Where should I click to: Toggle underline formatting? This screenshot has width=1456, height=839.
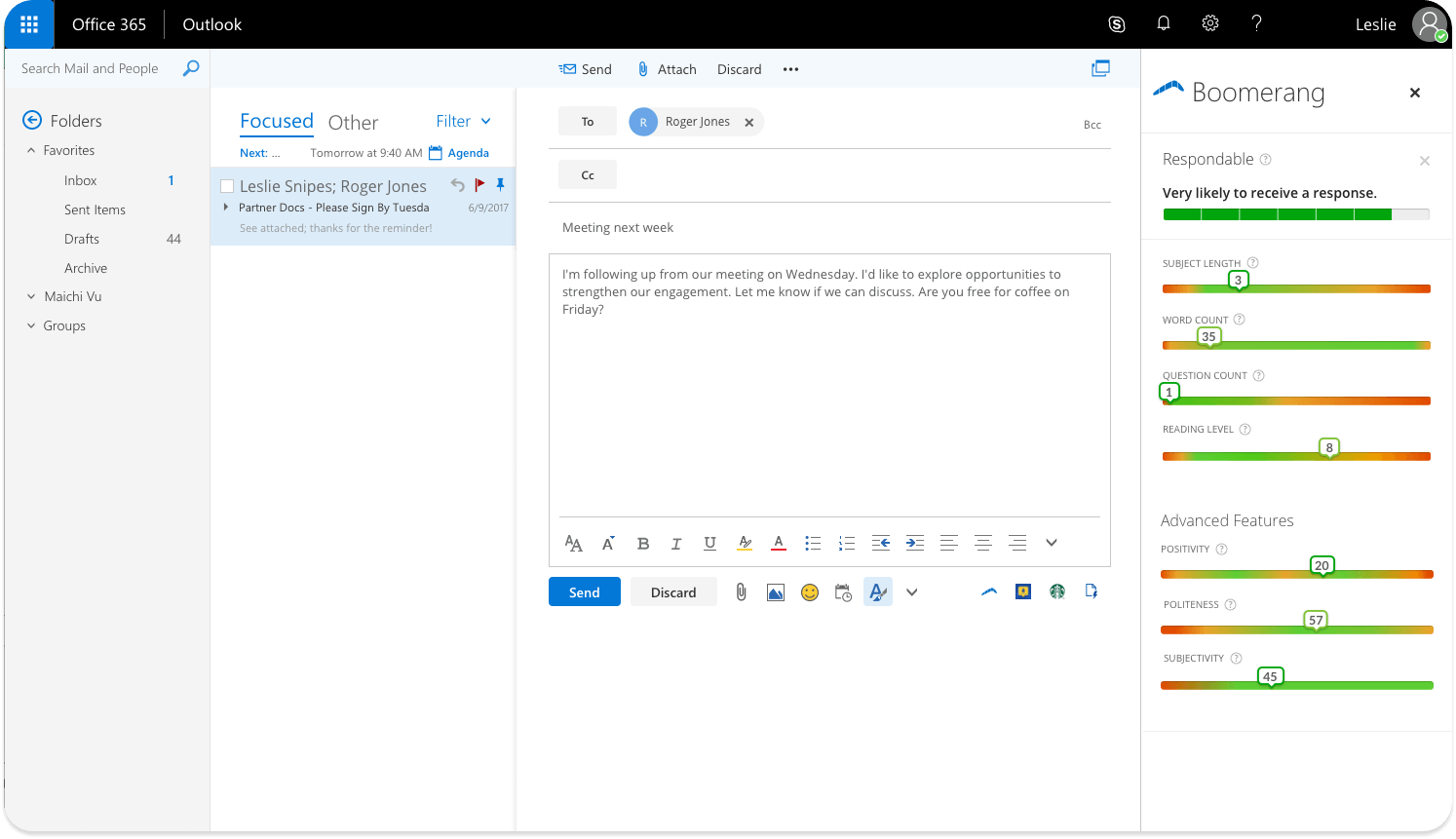tap(709, 544)
